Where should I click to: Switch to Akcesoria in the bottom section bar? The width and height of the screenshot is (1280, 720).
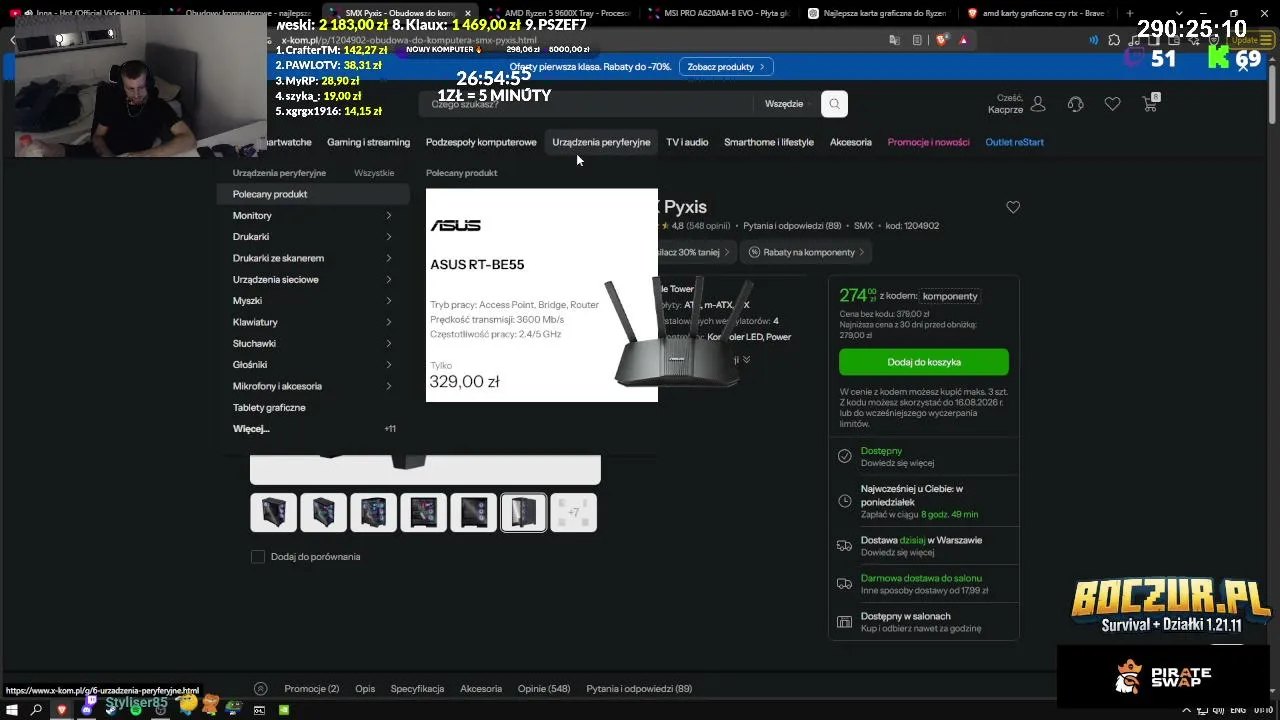point(481,689)
